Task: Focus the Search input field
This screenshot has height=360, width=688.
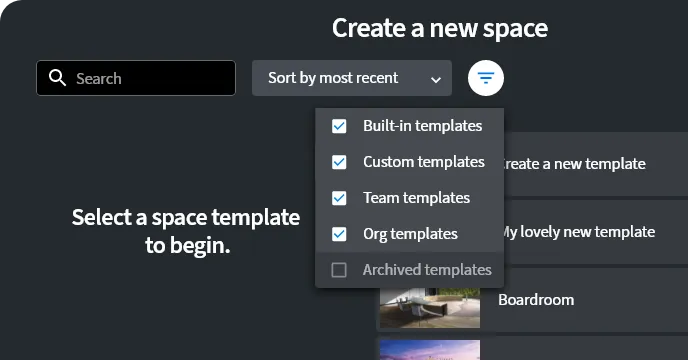Action: [136, 78]
